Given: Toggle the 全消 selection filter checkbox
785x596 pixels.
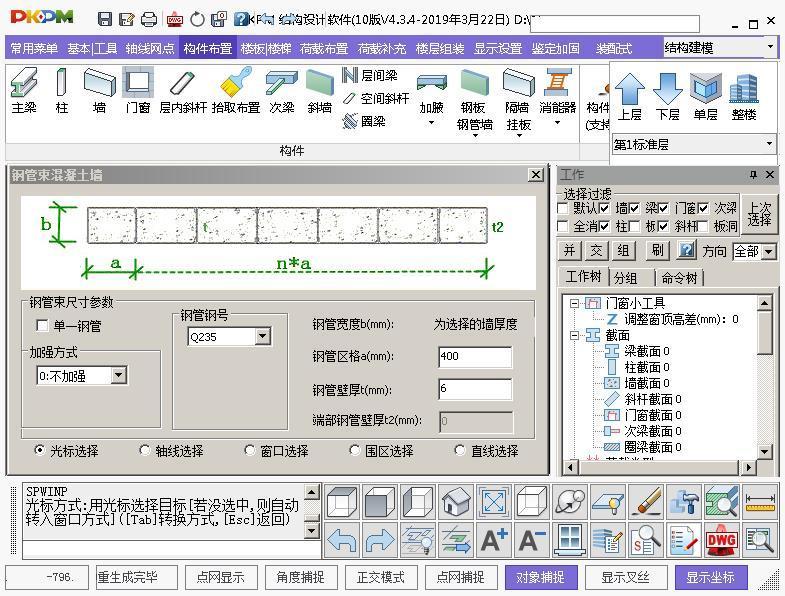Looking at the screenshot, I should click(563, 226).
